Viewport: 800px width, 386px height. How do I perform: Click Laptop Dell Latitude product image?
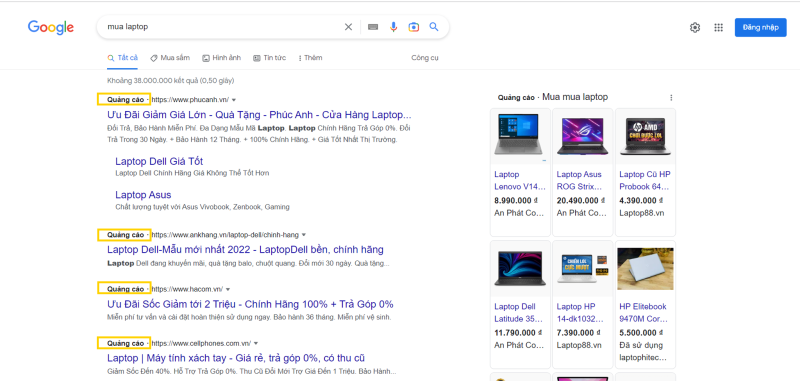coord(520,269)
